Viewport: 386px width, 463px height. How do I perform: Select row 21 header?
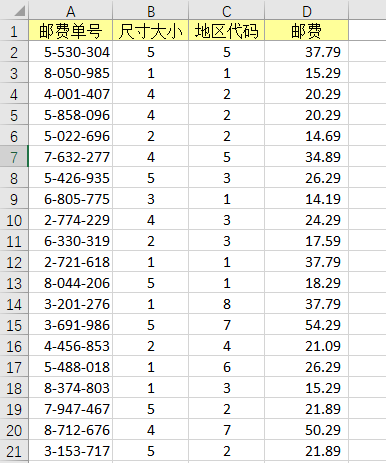click(x=14, y=451)
